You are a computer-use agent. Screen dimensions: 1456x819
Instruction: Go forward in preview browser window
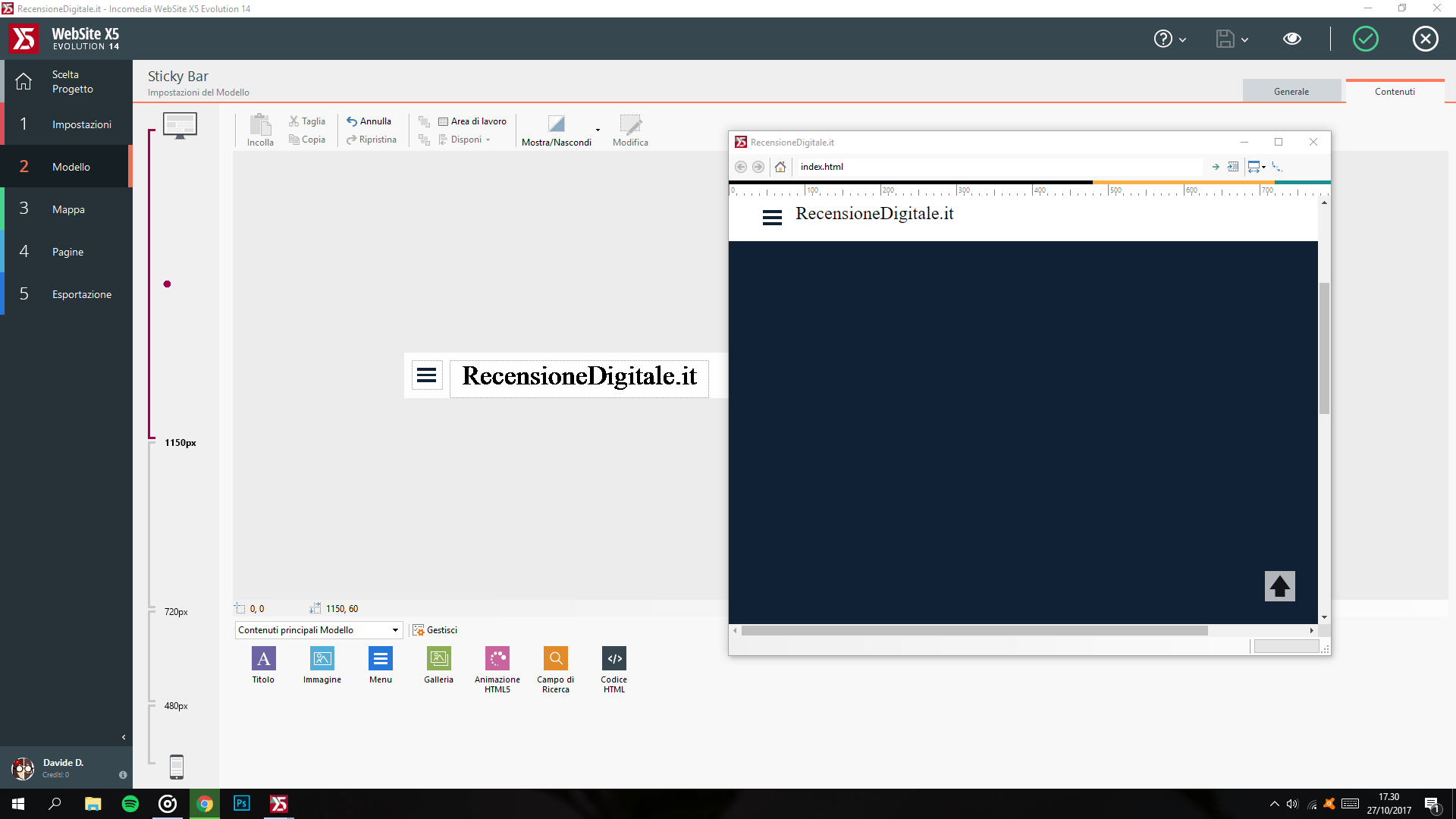point(758,167)
